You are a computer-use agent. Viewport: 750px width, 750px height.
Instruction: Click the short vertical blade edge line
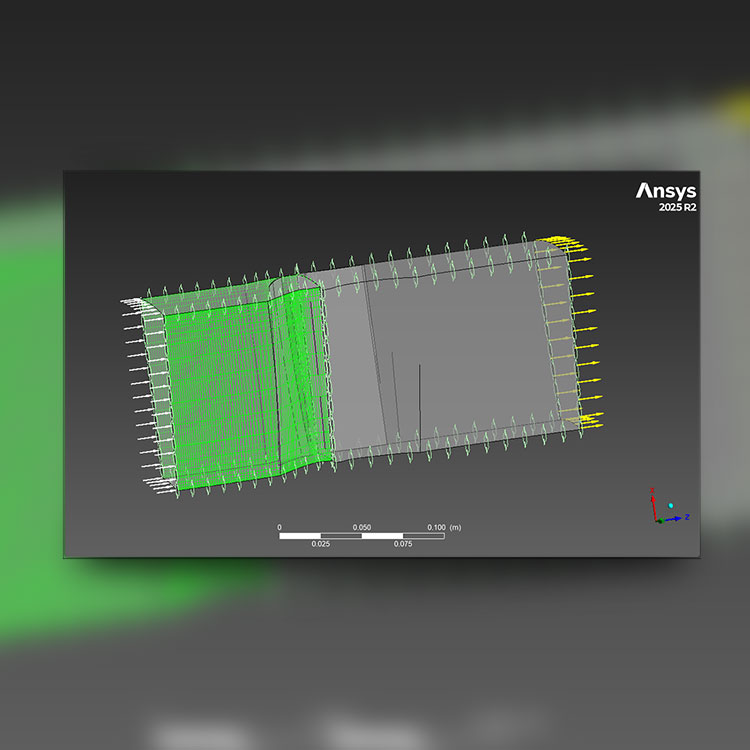[420, 400]
